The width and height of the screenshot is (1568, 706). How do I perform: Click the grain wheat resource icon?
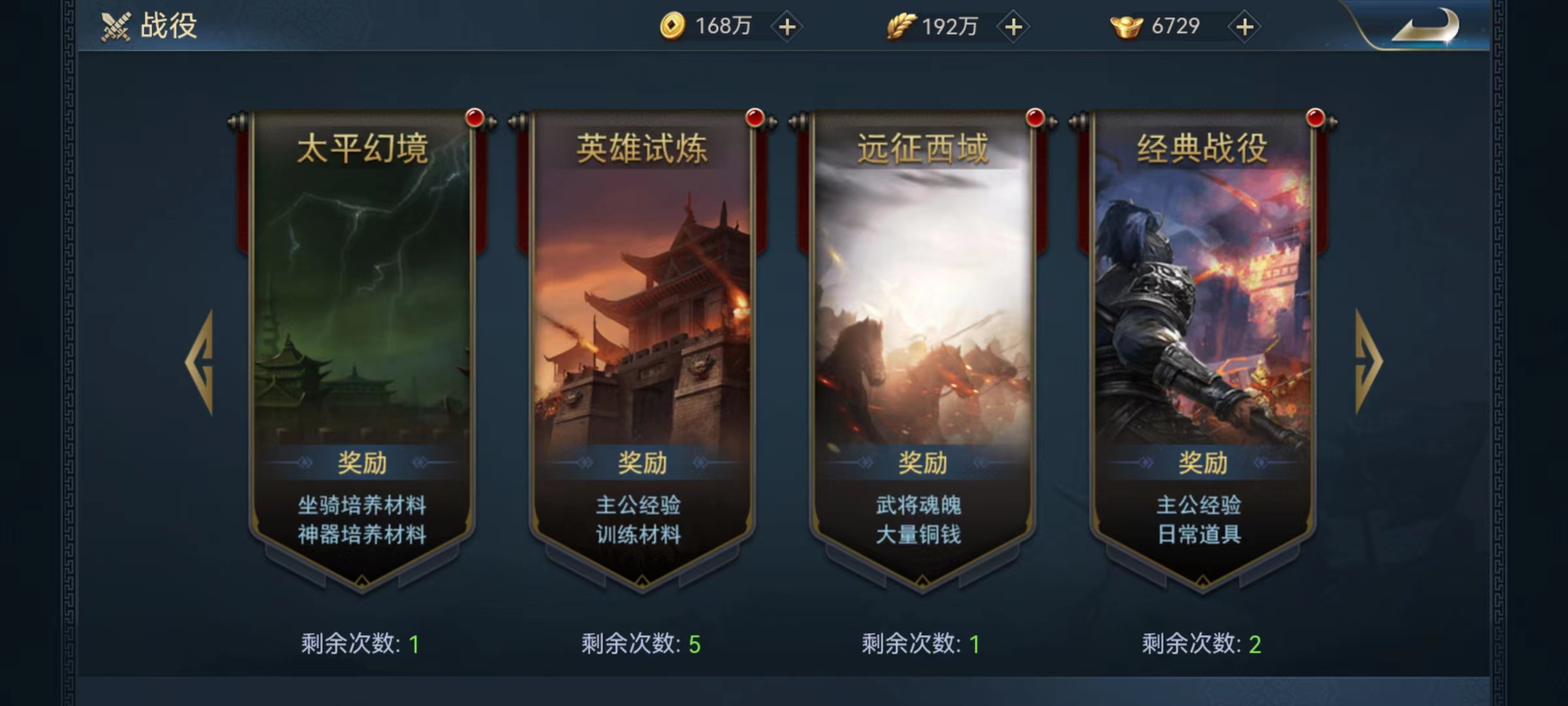click(x=901, y=26)
